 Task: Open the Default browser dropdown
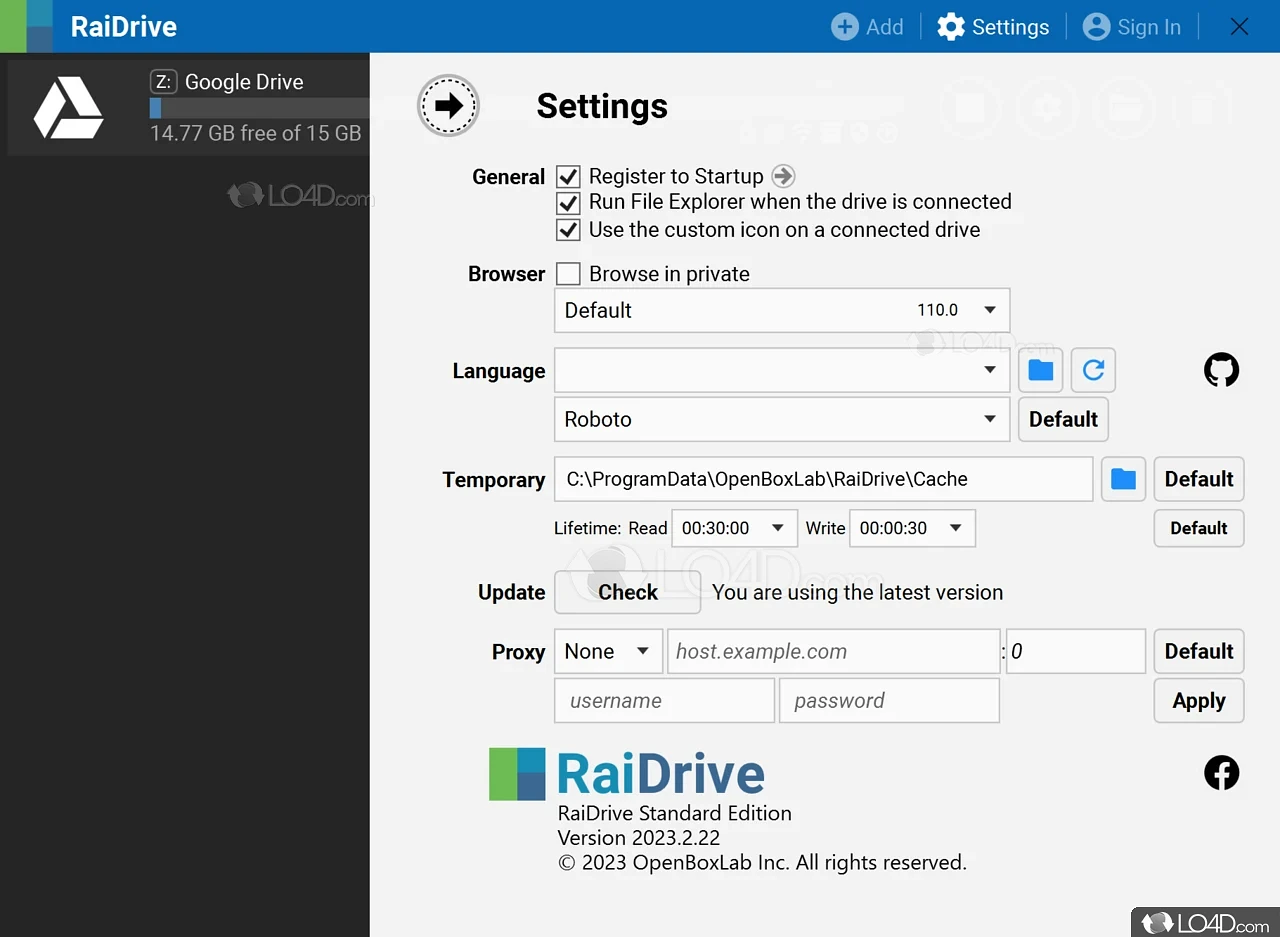(782, 310)
